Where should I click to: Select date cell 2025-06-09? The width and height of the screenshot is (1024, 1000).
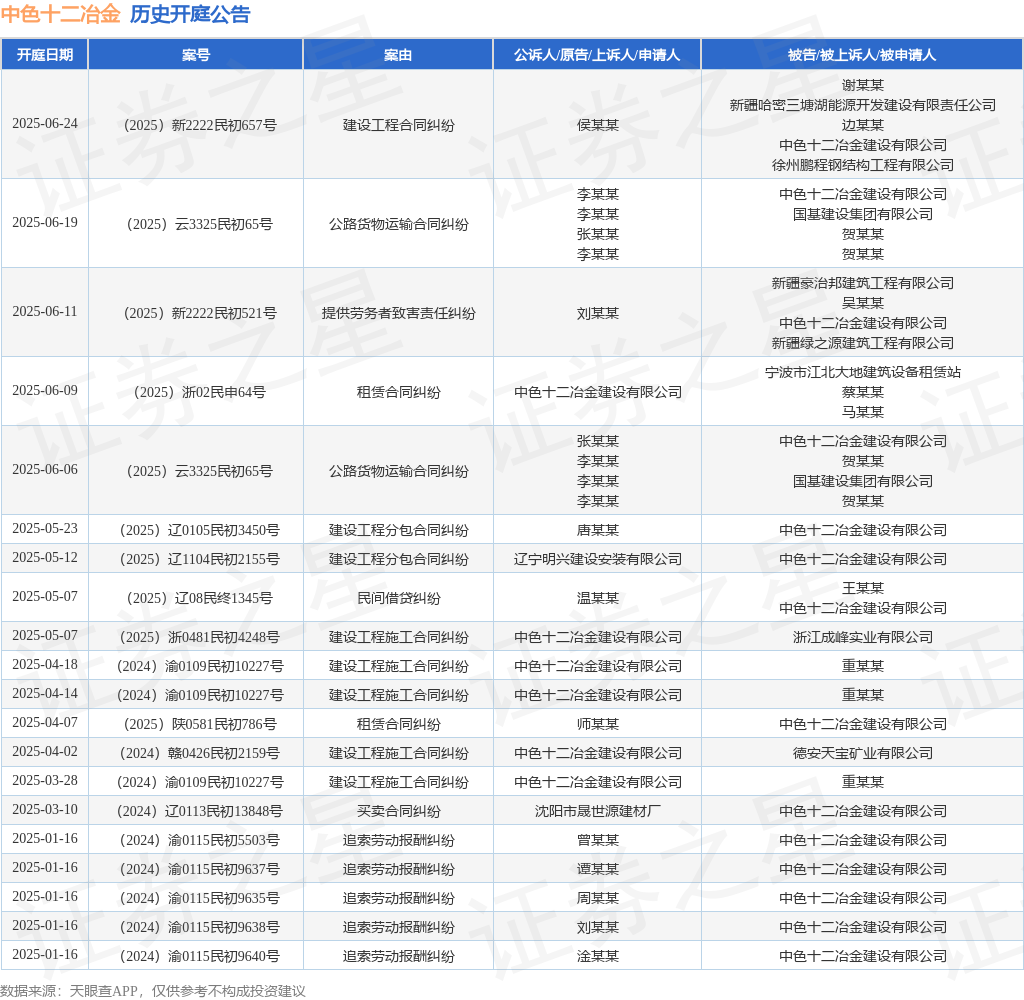pyautogui.click(x=45, y=391)
